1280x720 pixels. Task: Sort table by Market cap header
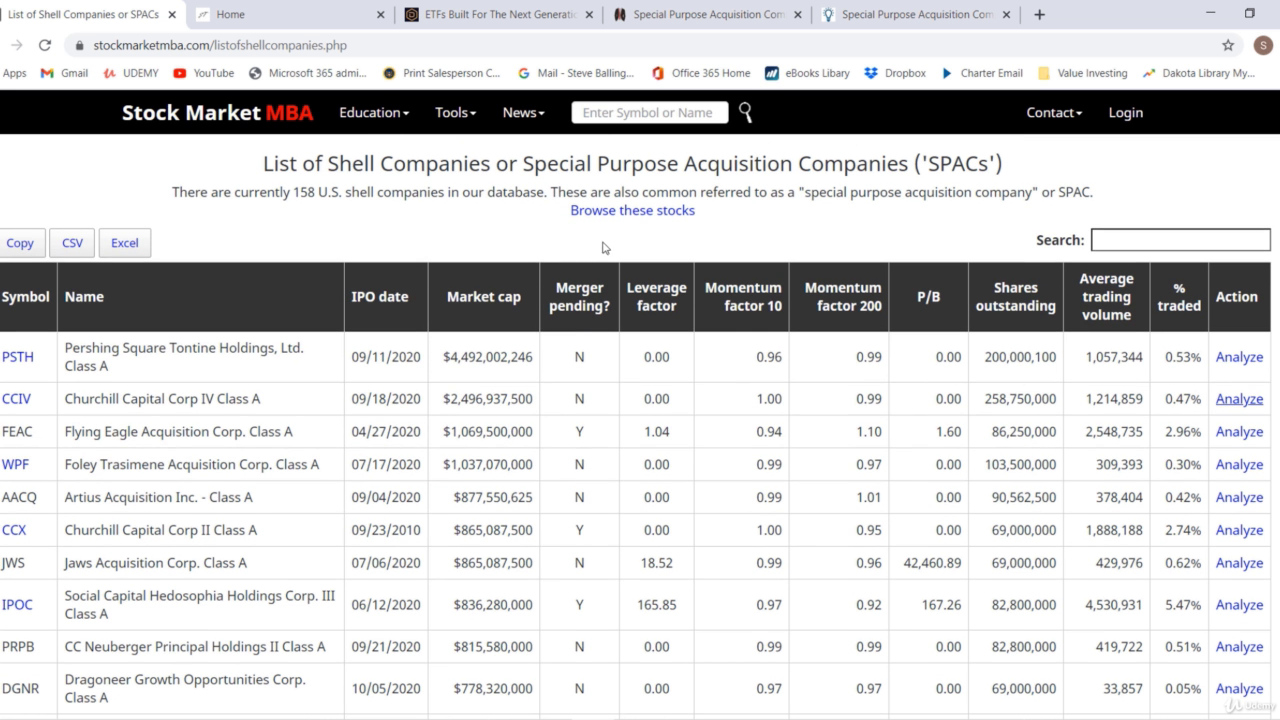point(484,297)
